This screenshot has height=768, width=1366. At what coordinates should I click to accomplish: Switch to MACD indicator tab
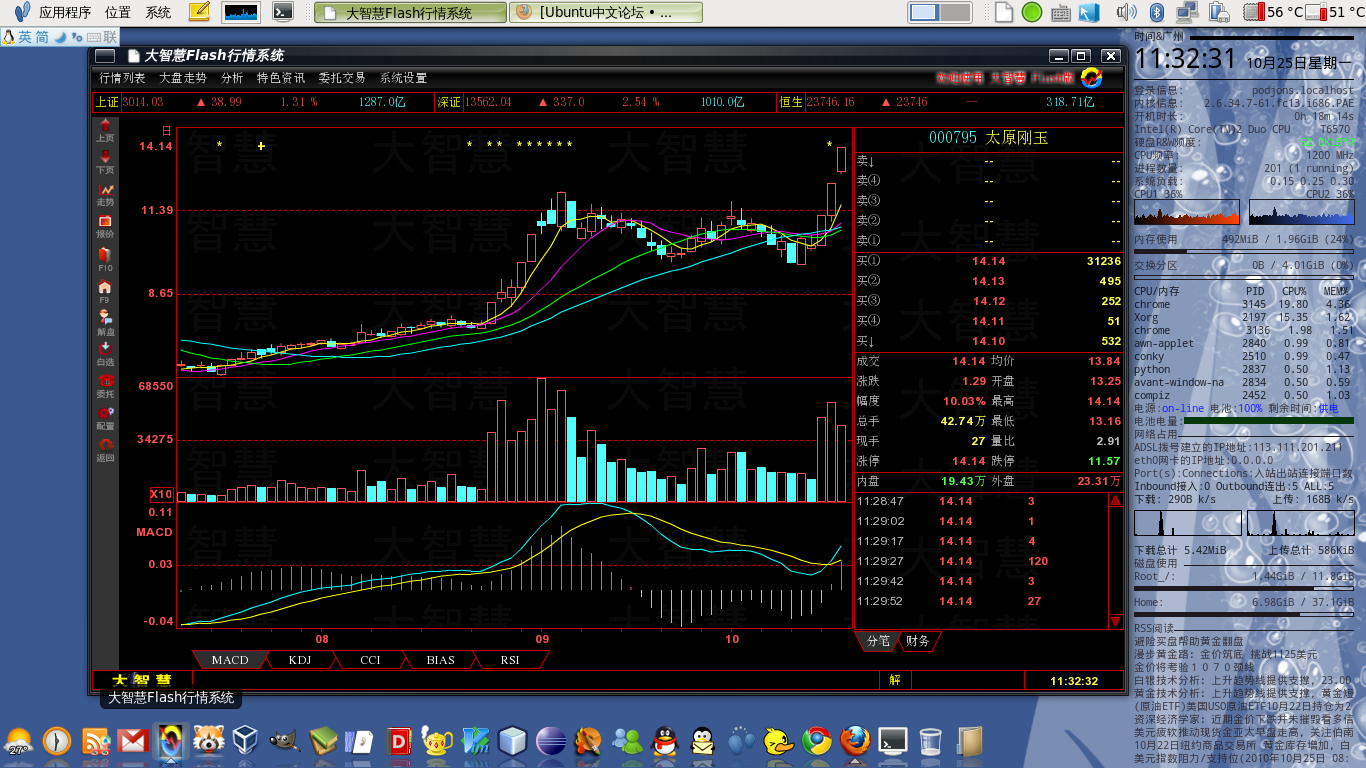tap(230, 660)
